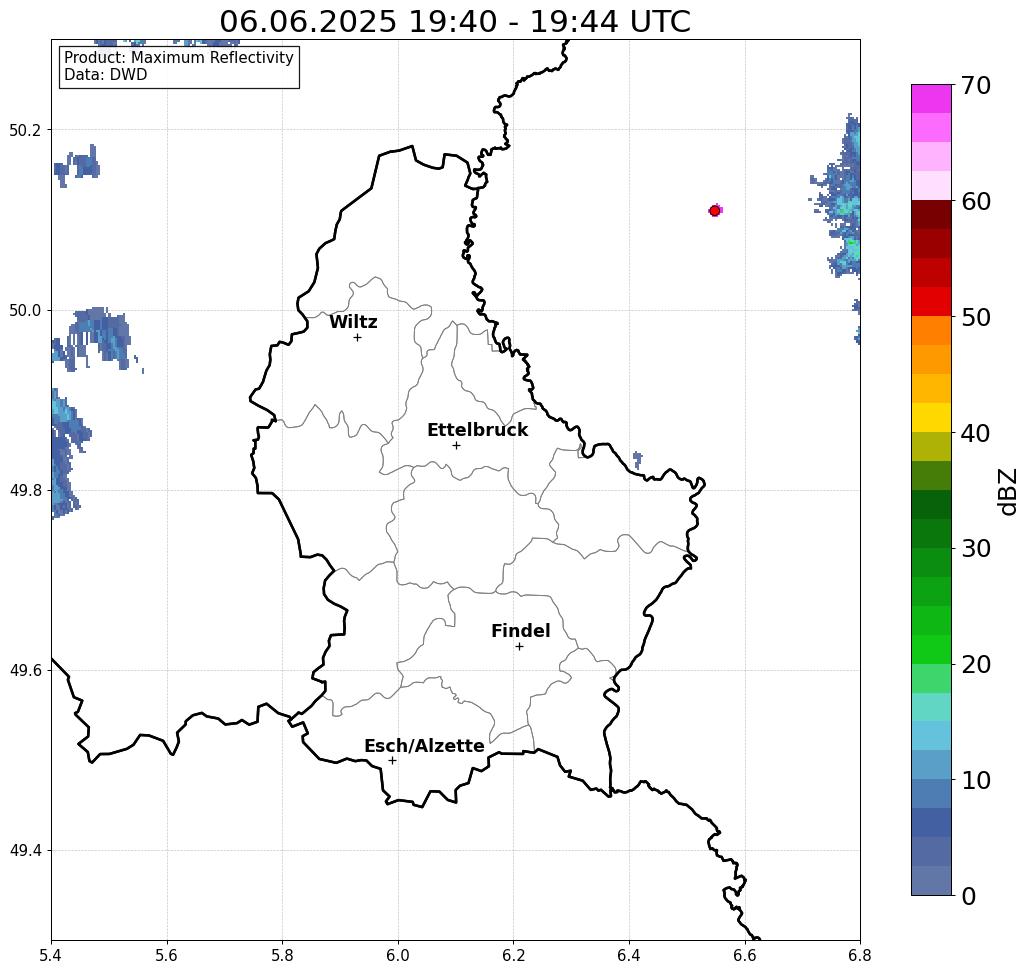Click the 20 tick on colorbar
Image resolution: width=1029 pixels, height=973 pixels.
pos(975,664)
